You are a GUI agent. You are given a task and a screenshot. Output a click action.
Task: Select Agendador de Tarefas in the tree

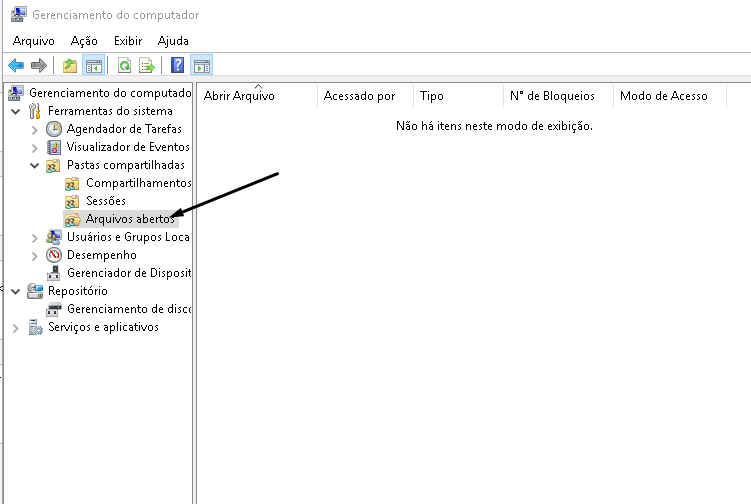pyautogui.click(x=123, y=129)
